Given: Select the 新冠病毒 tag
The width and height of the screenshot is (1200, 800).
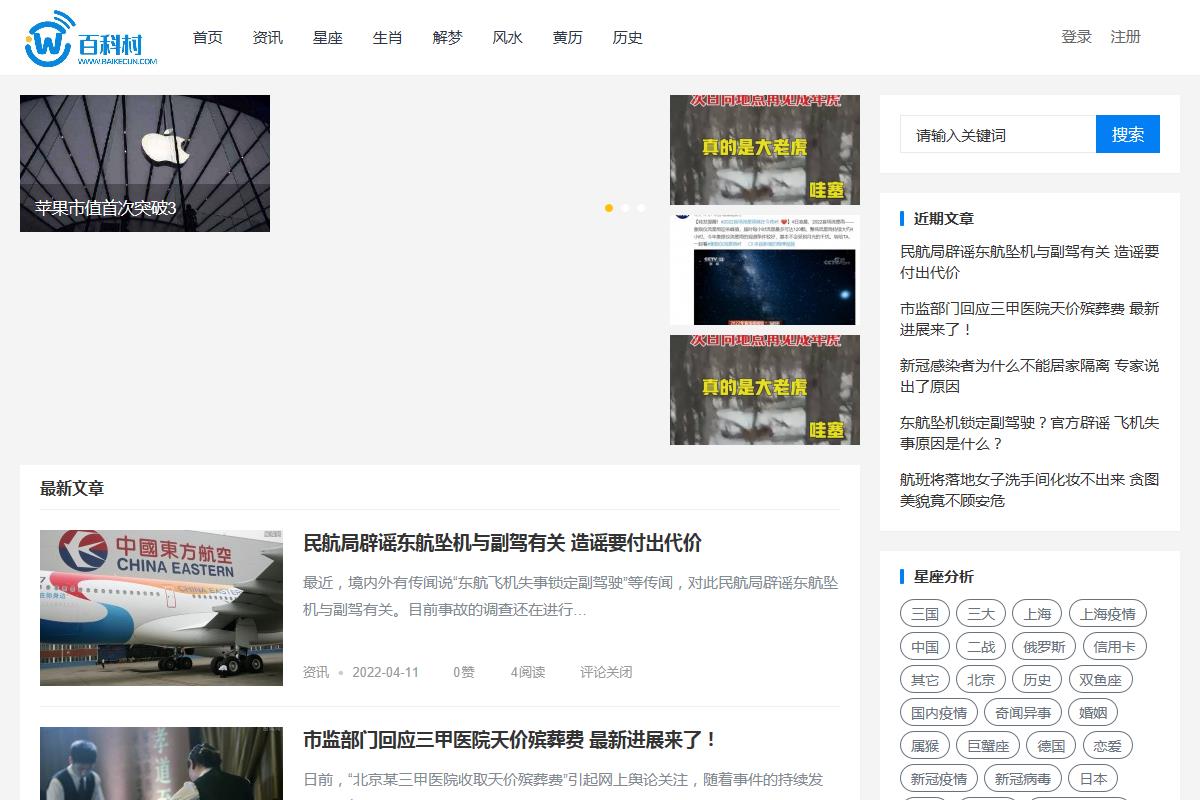Looking at the screenshot, I should coord(1023,779).
